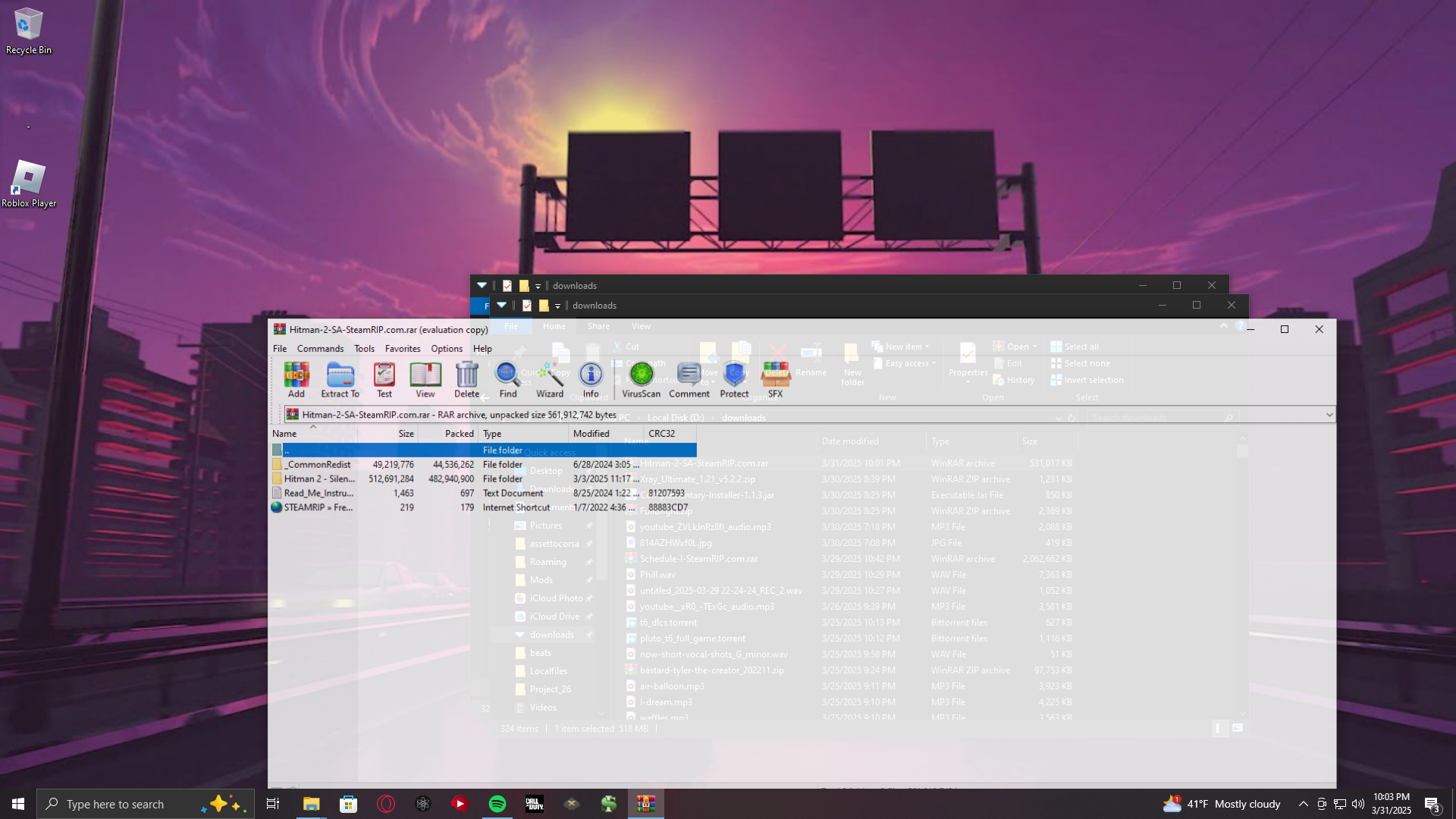The image size is (1456, 819).
Task: Open the Favorites menu
Action: 402,349
